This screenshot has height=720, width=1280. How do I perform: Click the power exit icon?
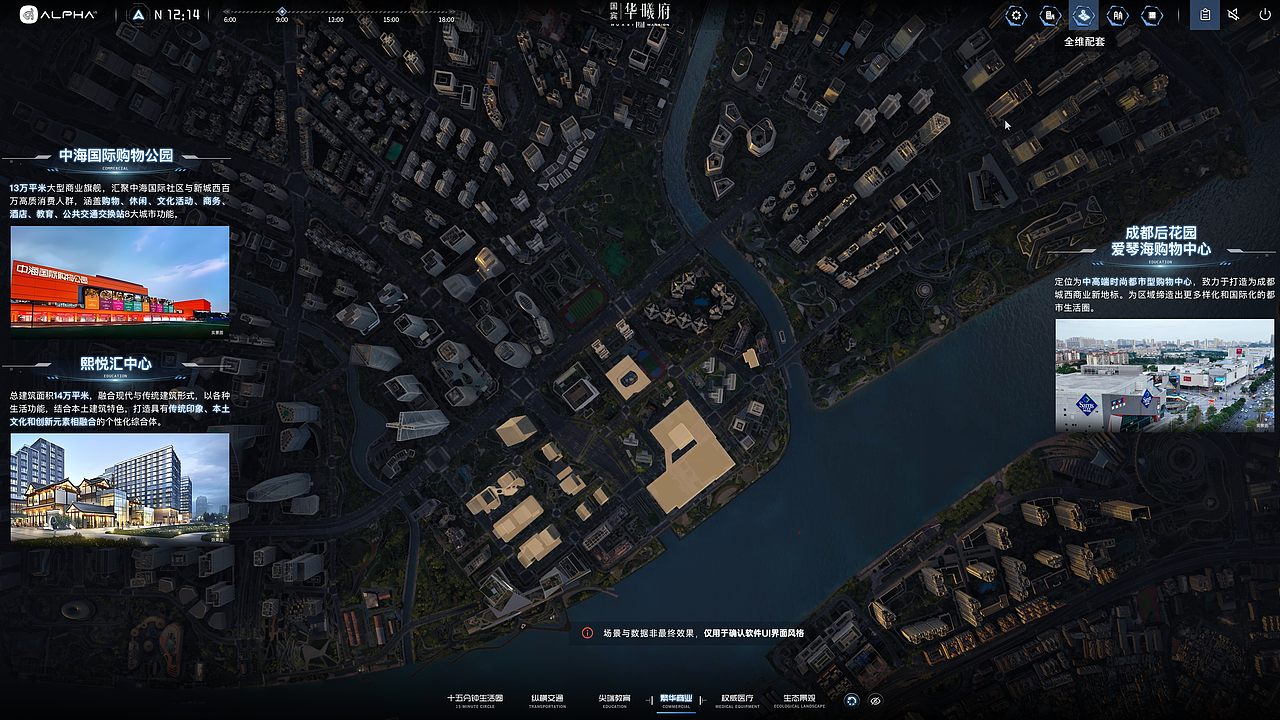[1264, 15]
